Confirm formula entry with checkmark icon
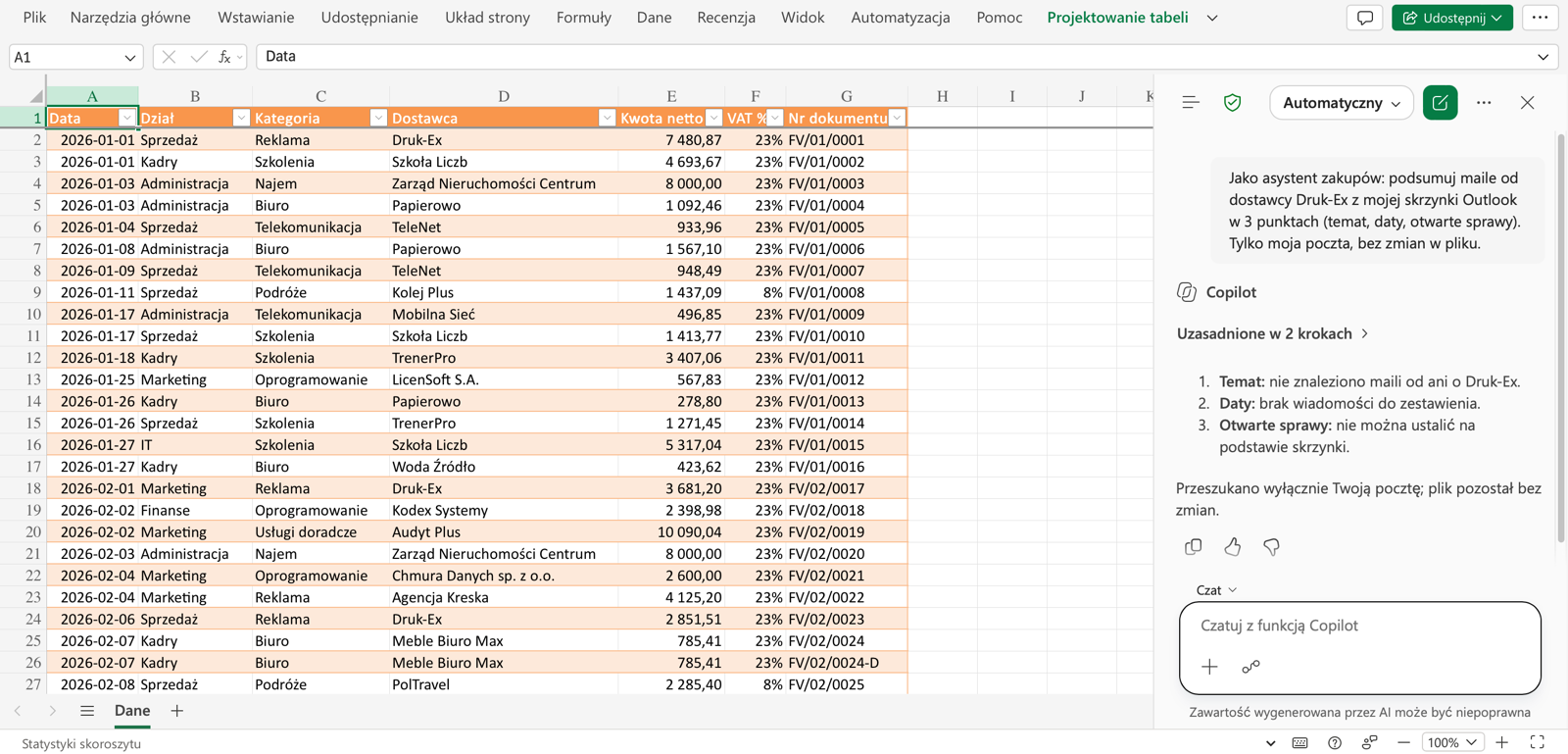 point(199,57)
